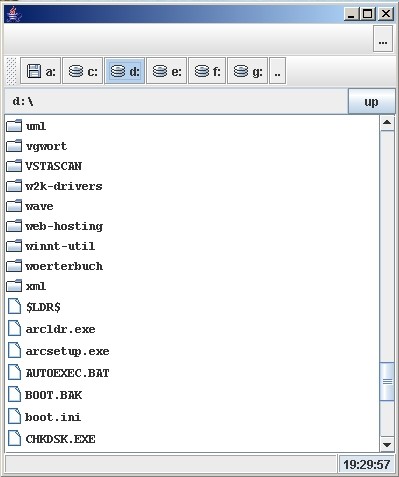Screen dimensions: 399x477
Task: Show more drives with the '..' button
Action: (x=277, y=71)
